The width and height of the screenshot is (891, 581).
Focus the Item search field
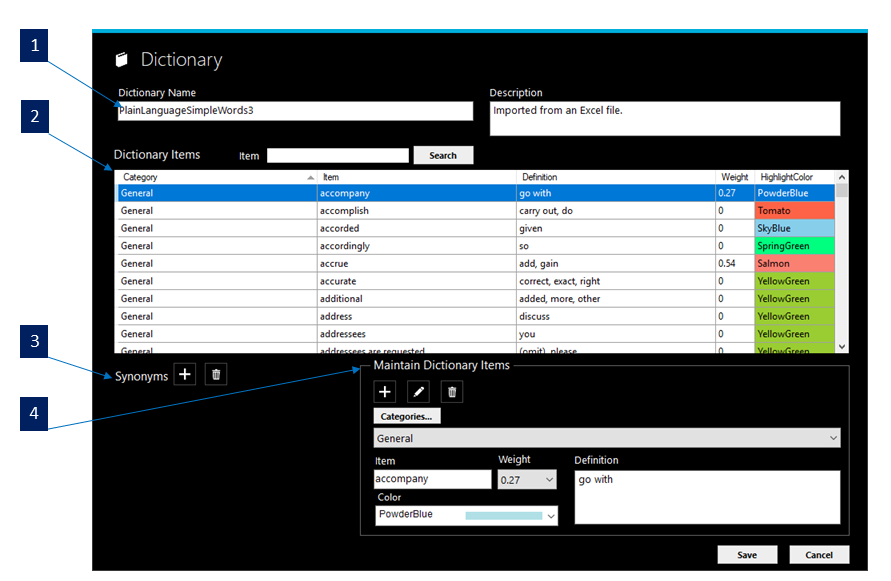338,156
